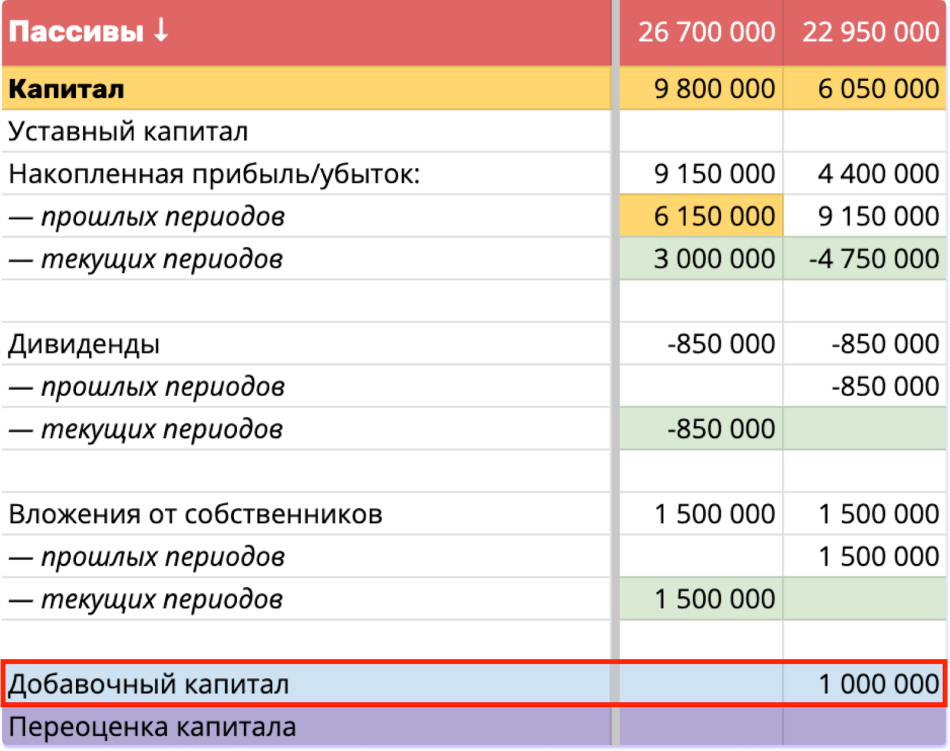Click the Уставный капитал row label
Image resolution: width=950 pixels, height=751 pixels.
click(x=128, y=131)
